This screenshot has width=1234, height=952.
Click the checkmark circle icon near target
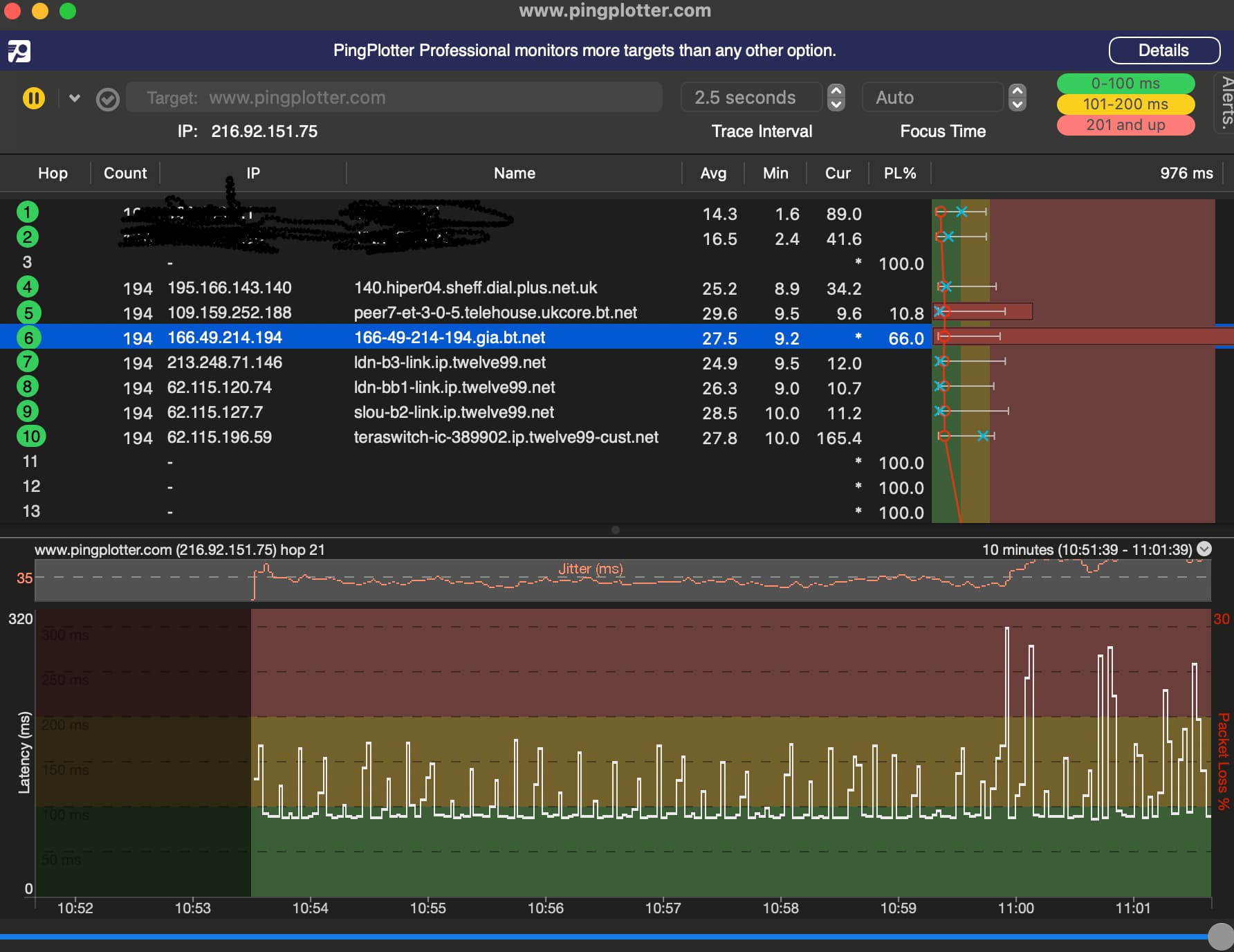107,100
